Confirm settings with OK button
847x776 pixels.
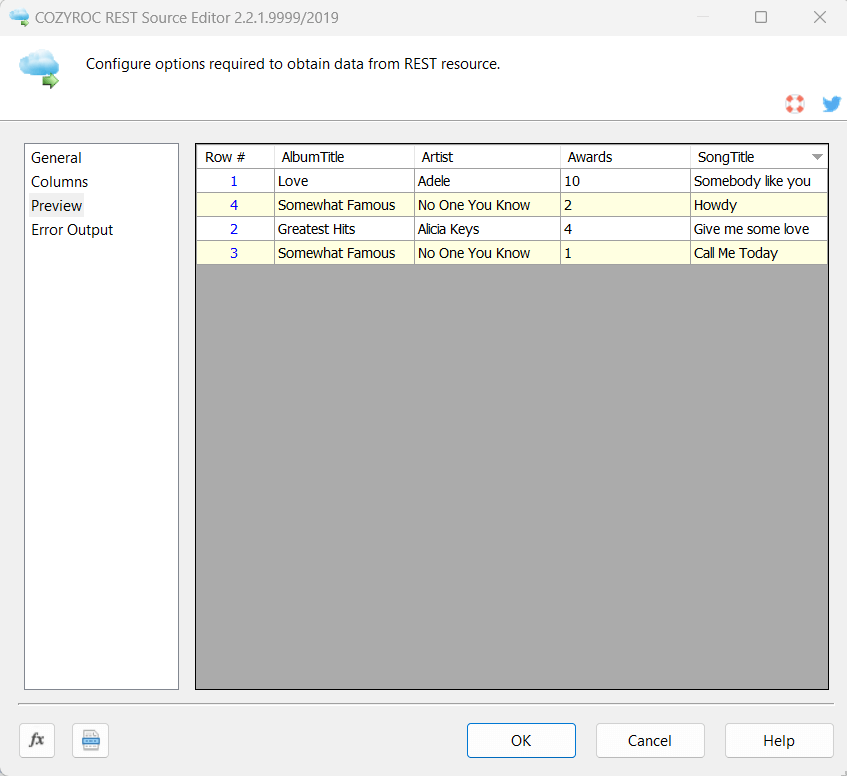521,740
